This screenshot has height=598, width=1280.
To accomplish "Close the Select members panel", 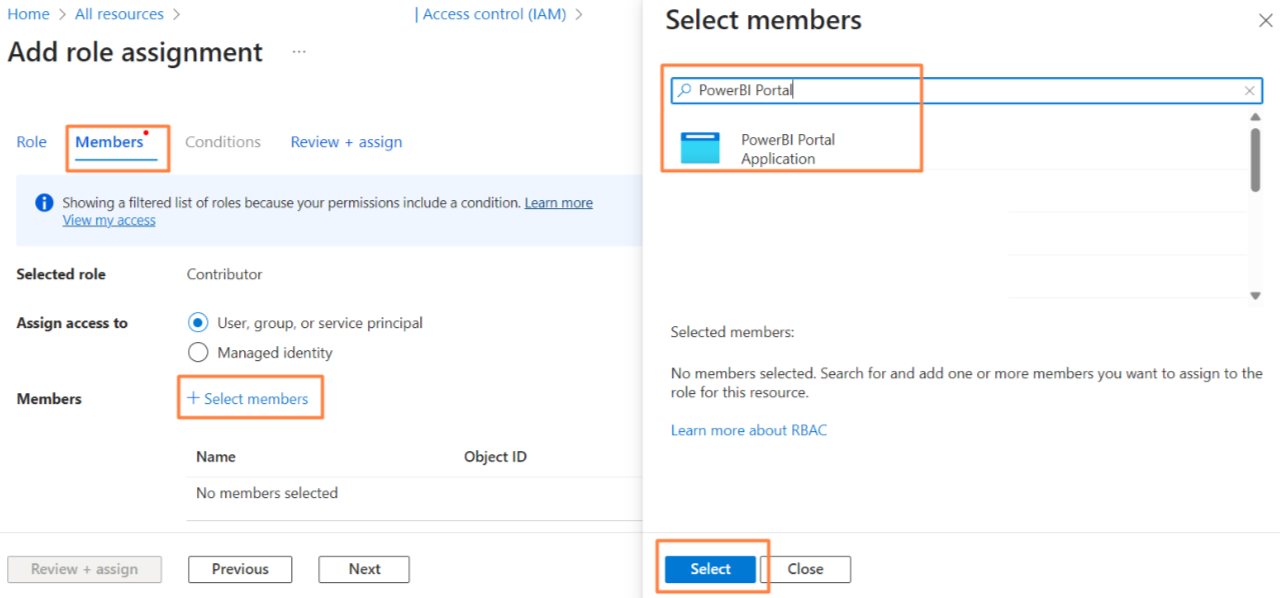I will point(1264,21).
